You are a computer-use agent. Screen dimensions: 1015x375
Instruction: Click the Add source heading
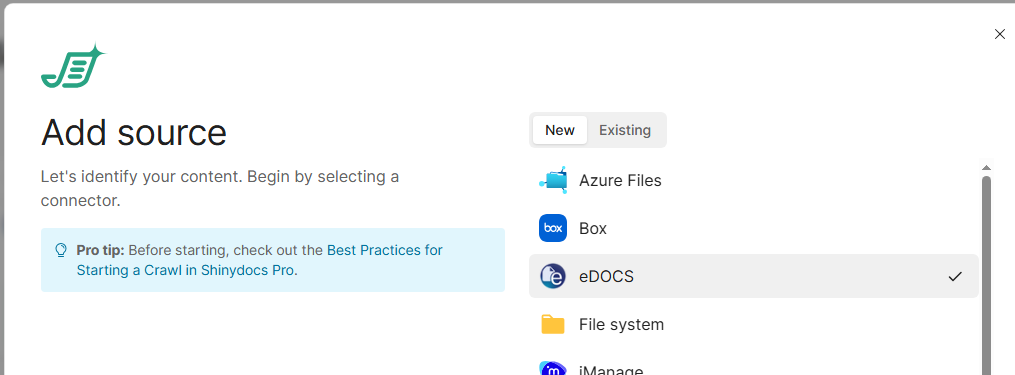click(134, 132)
